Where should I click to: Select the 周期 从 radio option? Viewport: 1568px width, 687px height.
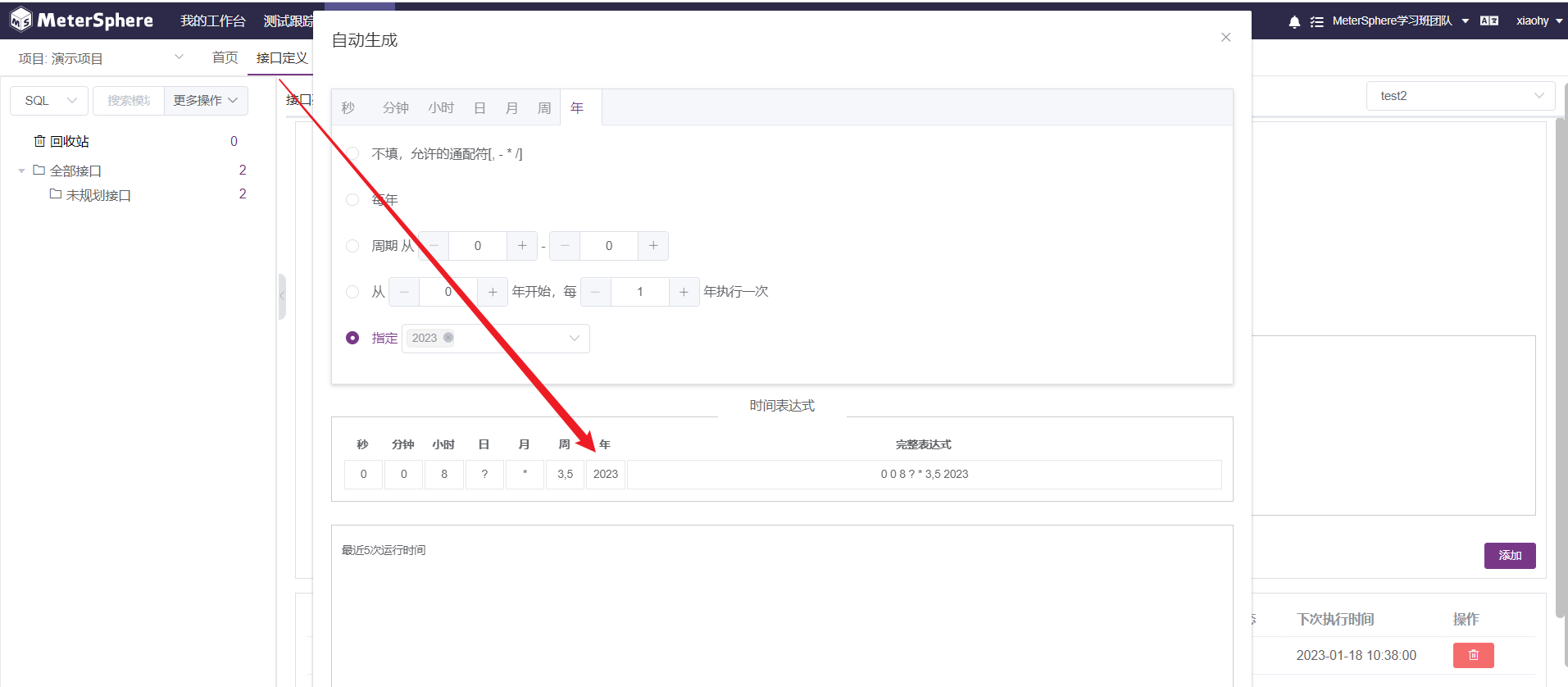pyautogui.click(x=352, y=245)
